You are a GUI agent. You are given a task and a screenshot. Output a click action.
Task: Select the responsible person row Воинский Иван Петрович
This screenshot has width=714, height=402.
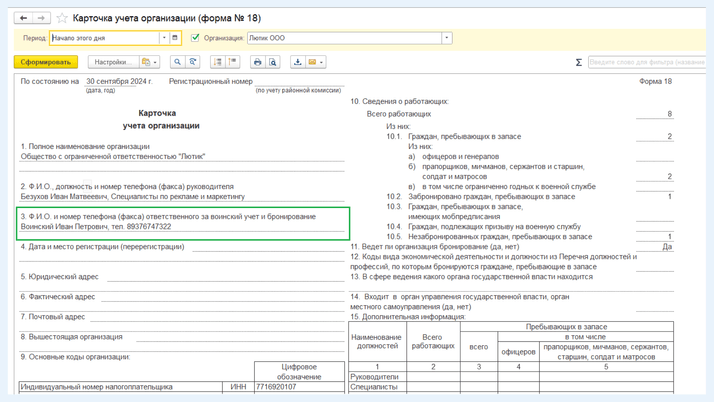[96, 227]
